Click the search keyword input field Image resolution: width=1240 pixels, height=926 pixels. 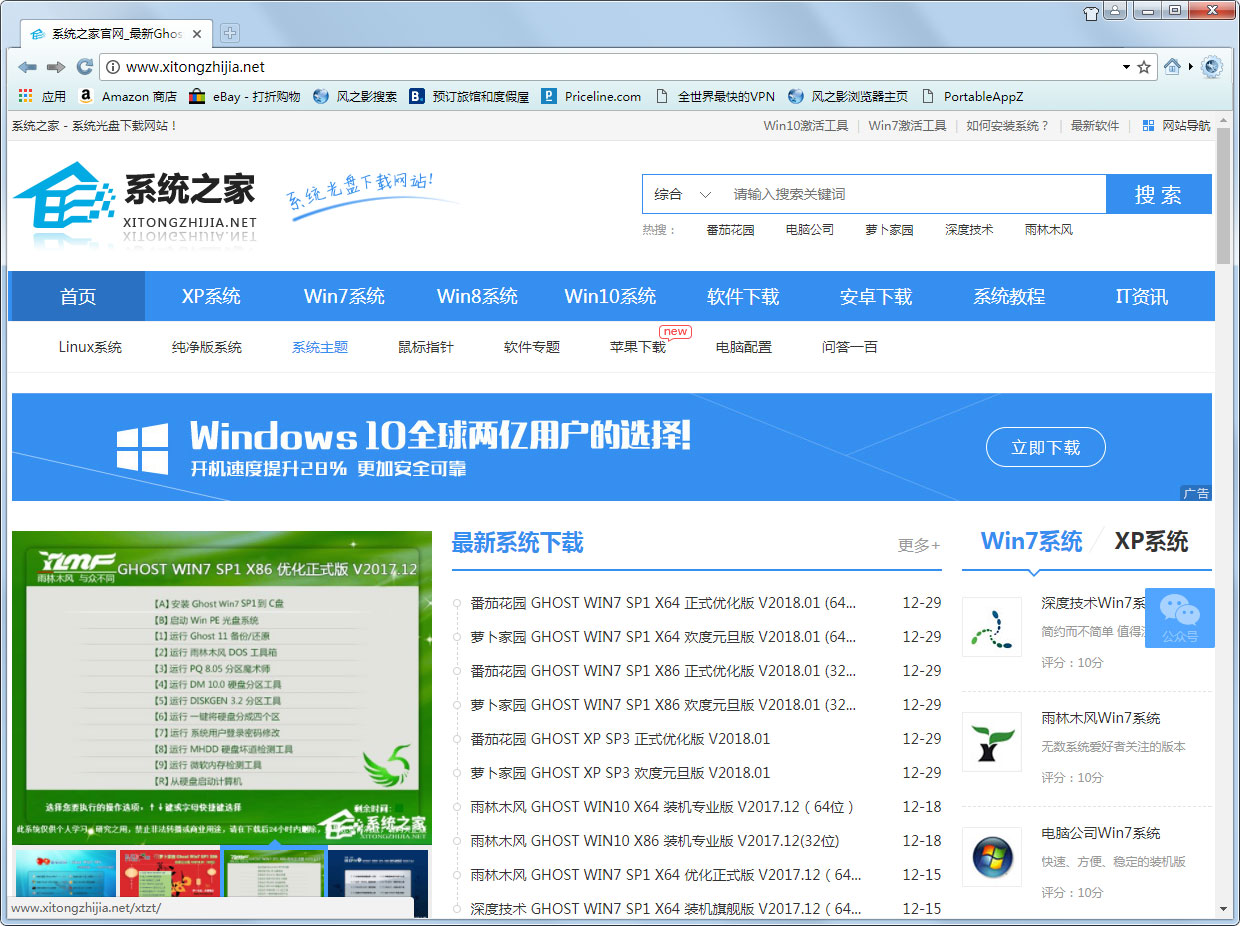coord(914,194)
